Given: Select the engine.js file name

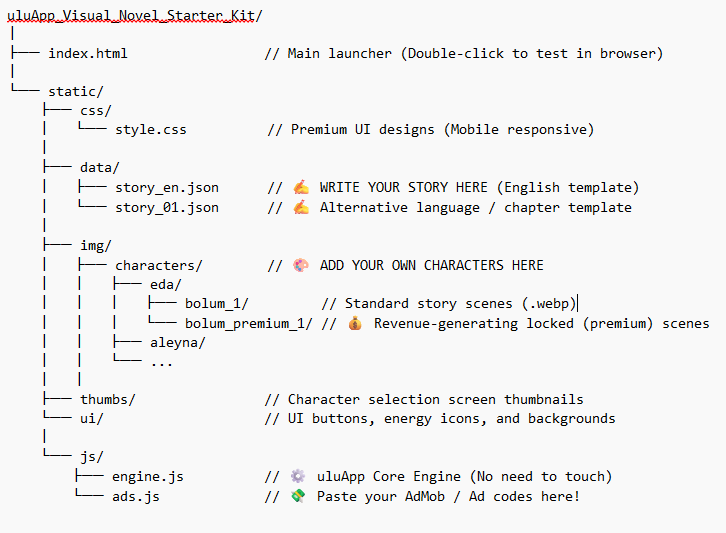Looking at the screenshot, I should pos(148,477).
